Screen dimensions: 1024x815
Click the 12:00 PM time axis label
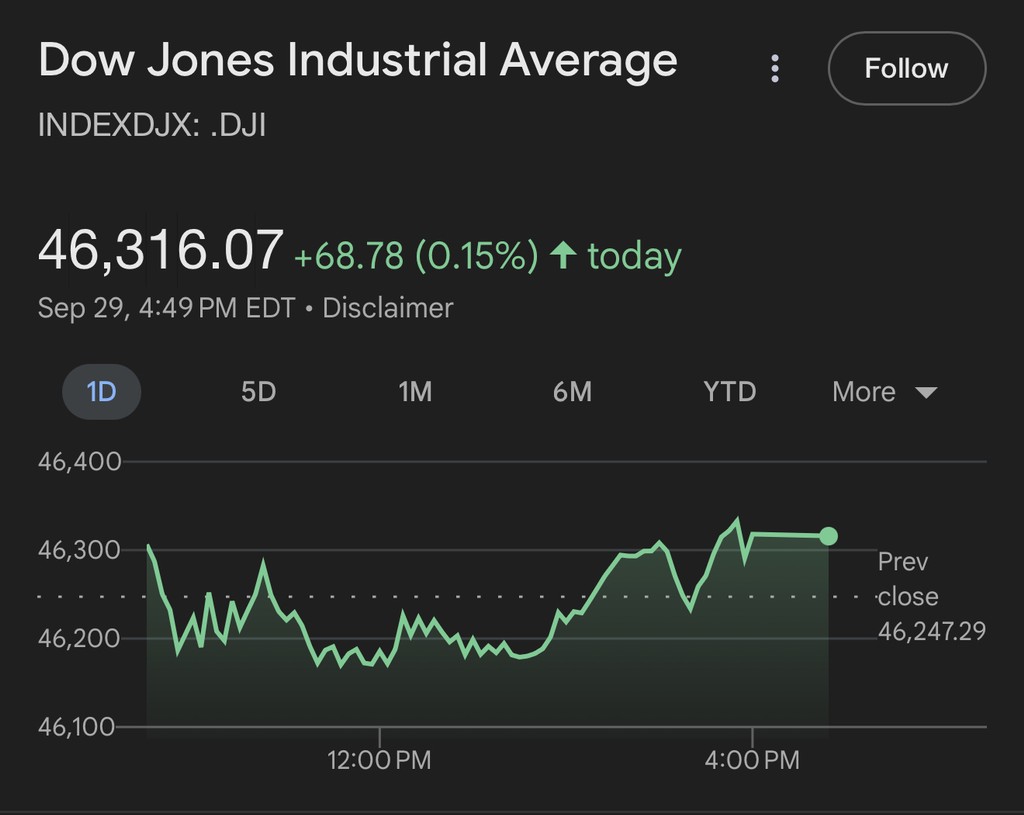tap(379, 760)
